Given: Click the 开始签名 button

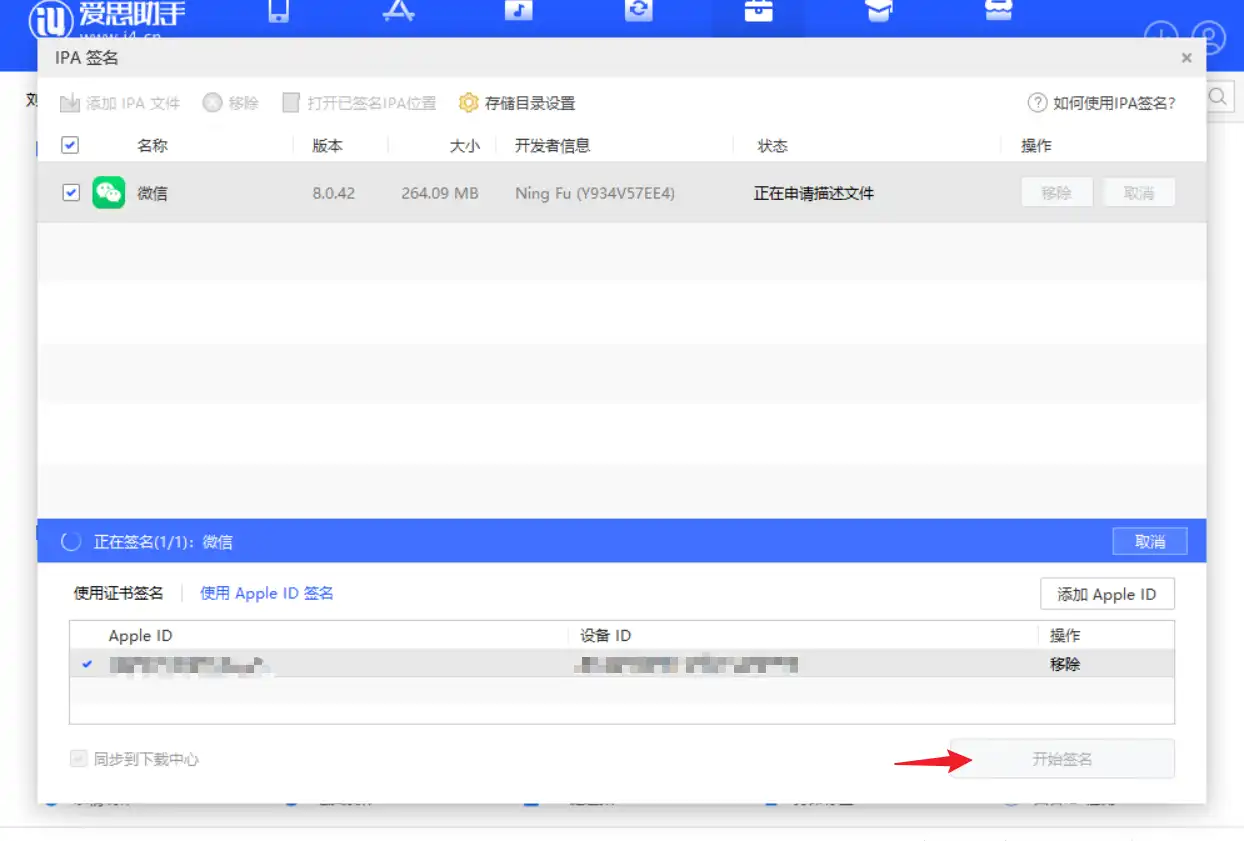Looking at the screenshot, I should click(x=1062, y=759).
